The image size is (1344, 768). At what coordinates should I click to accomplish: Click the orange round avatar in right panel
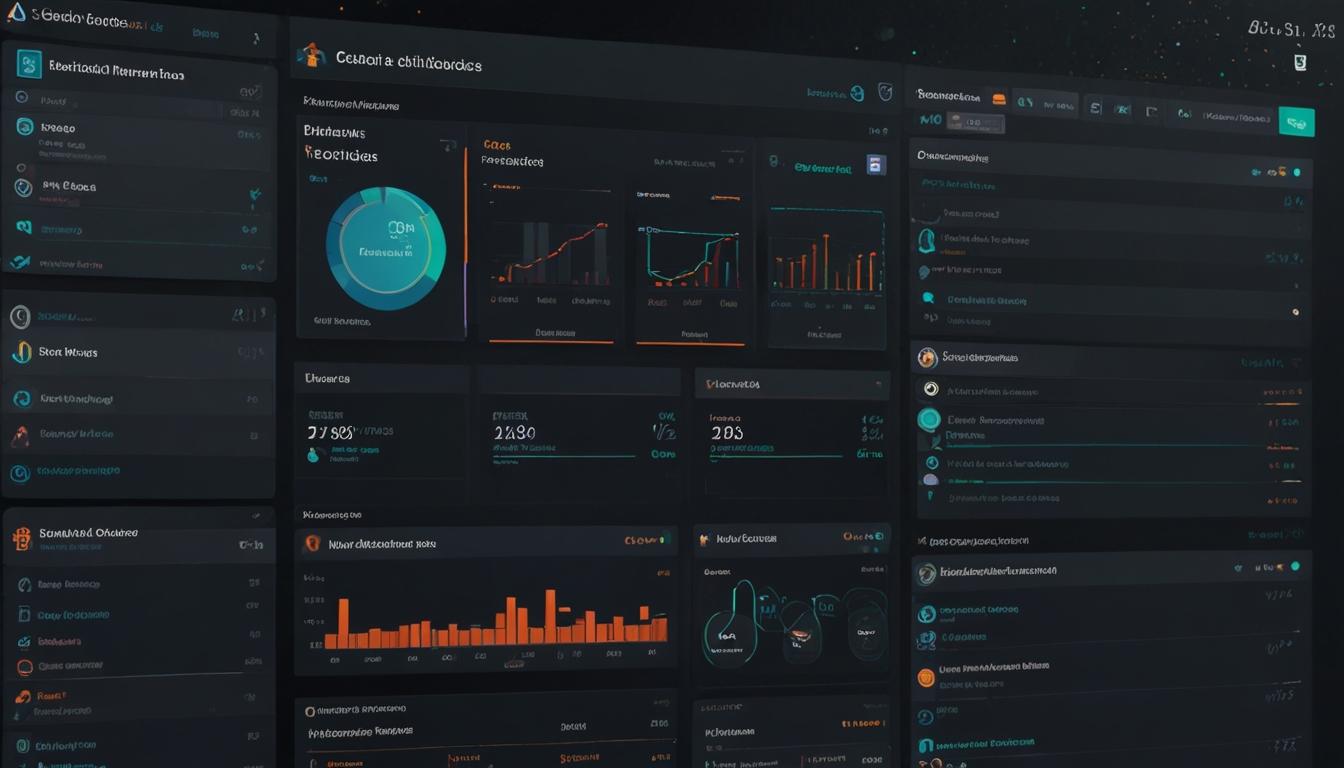coord(927,357)
